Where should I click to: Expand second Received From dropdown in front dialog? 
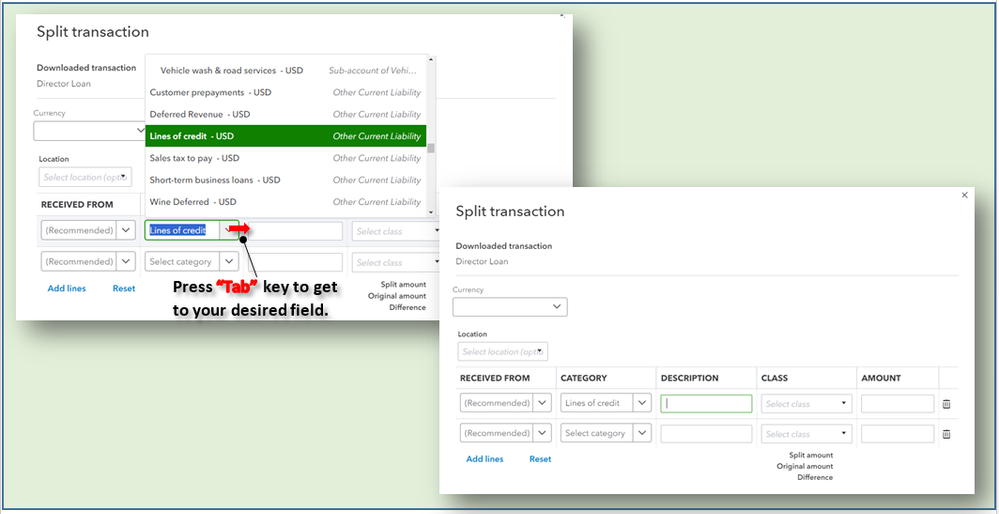543,433
